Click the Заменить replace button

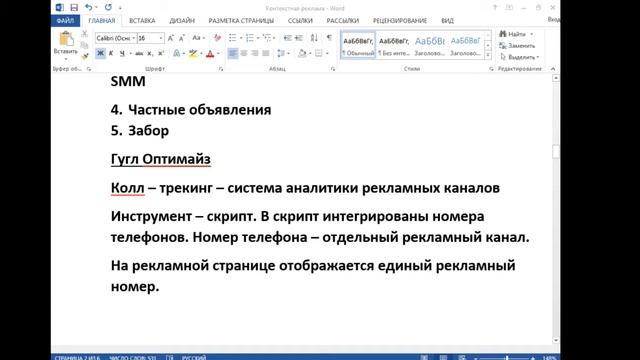[x=517, y=46]
